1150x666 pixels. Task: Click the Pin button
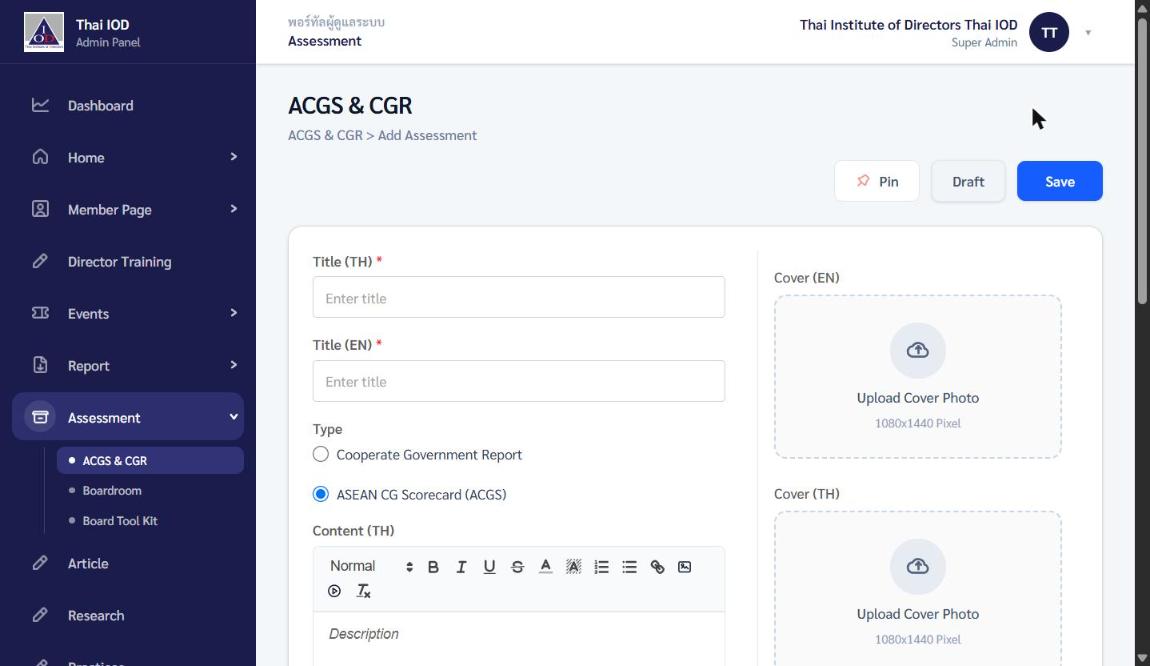pyautogui.click(x=876, y=181)
